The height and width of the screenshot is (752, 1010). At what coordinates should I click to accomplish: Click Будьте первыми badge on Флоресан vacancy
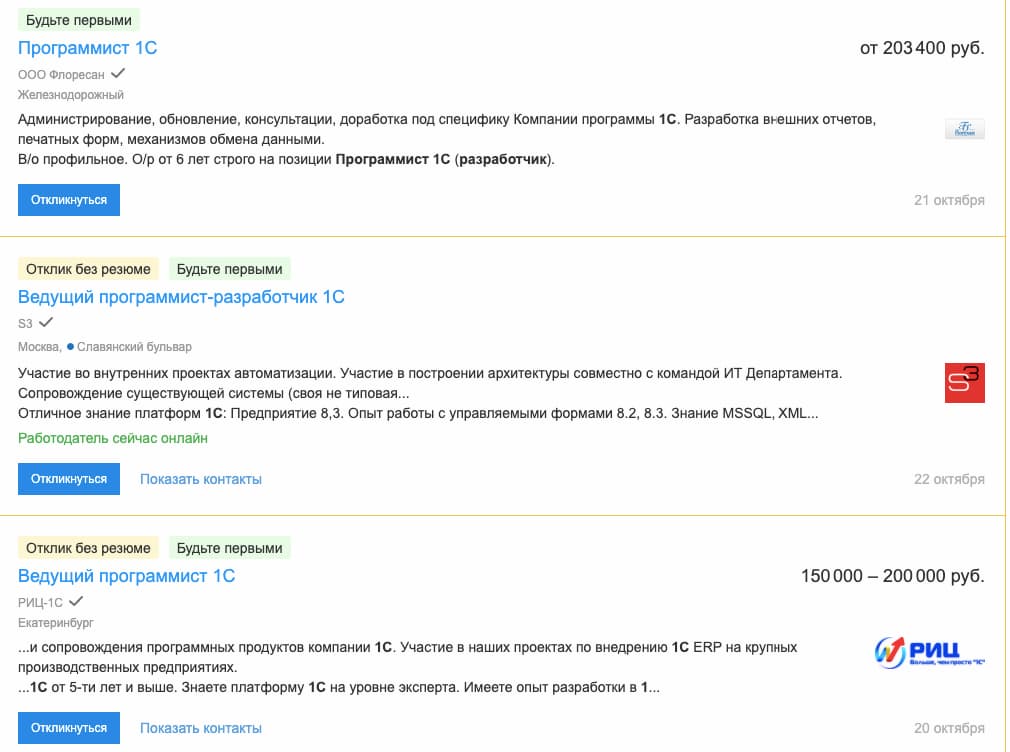coord(79,20)
